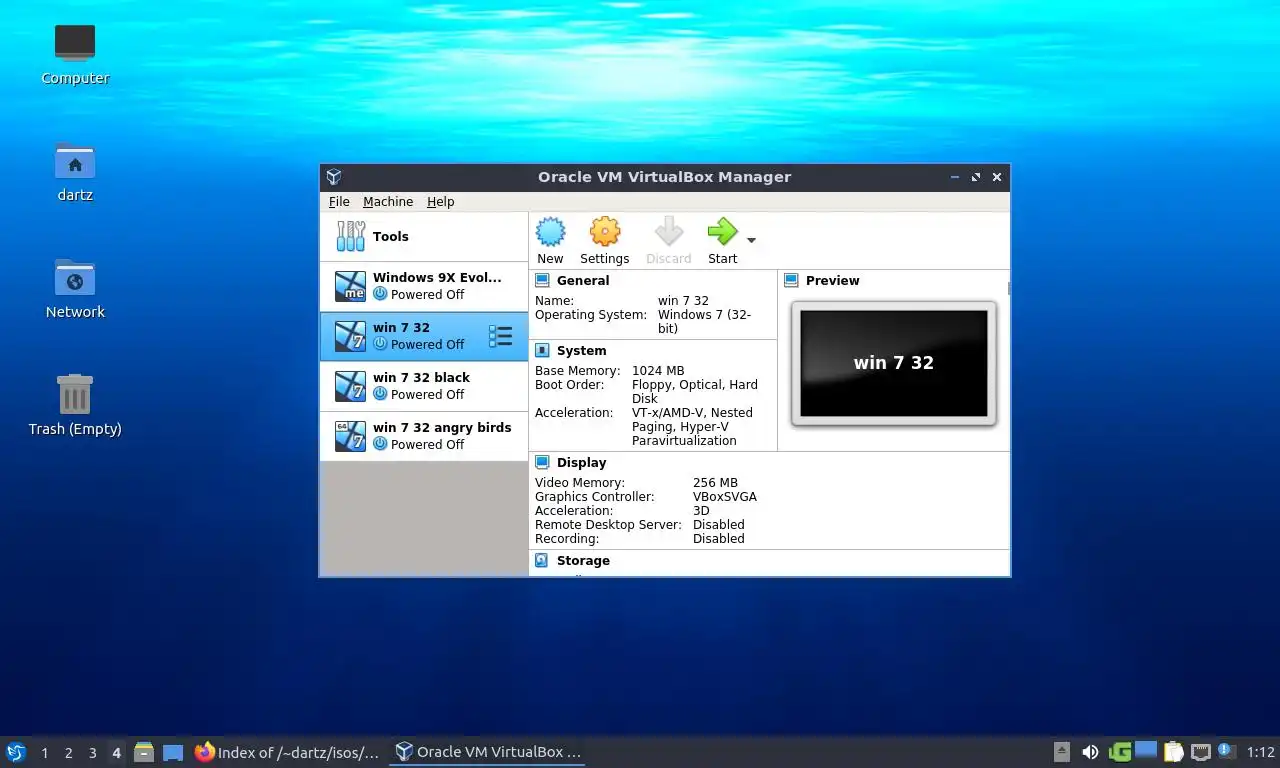Click the blue screen tray icon
Image resolution: width=1280 pixels, height=768 pixels.
pos(1146,750)
